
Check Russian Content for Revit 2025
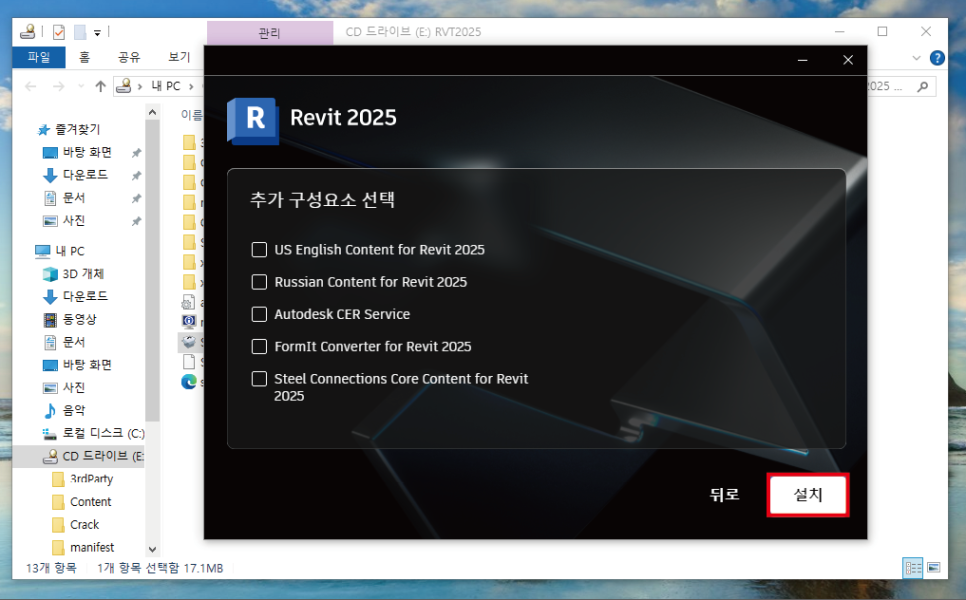click(259, 282)
